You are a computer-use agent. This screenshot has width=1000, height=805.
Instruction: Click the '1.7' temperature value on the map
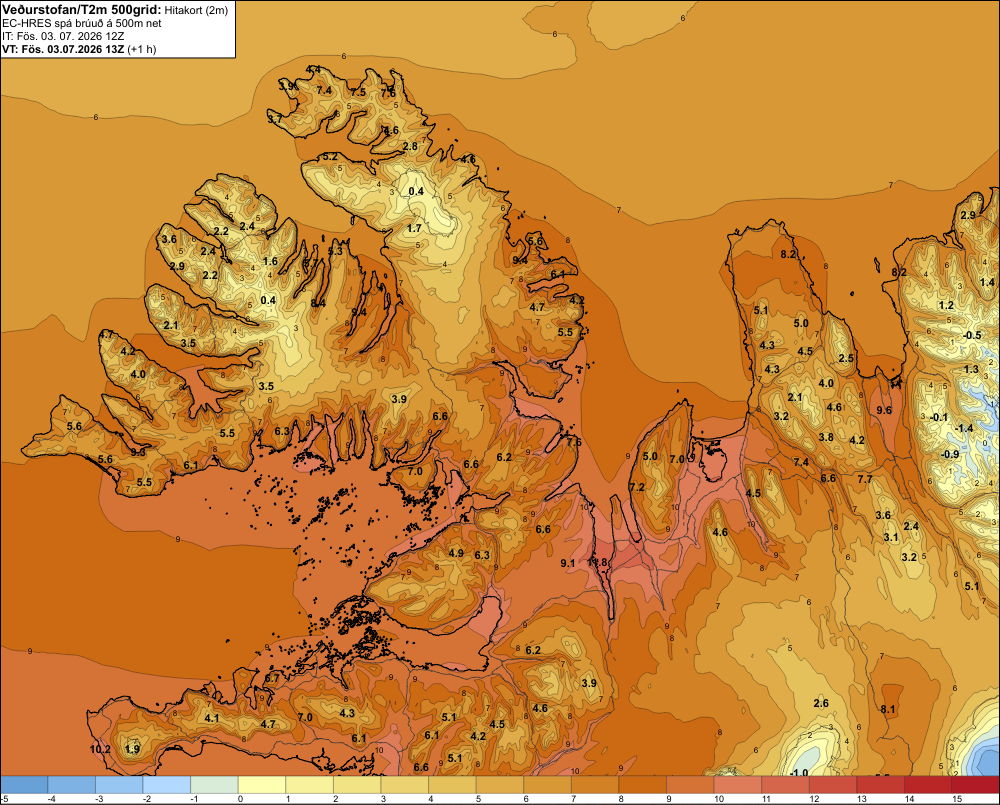pos(414,228)
